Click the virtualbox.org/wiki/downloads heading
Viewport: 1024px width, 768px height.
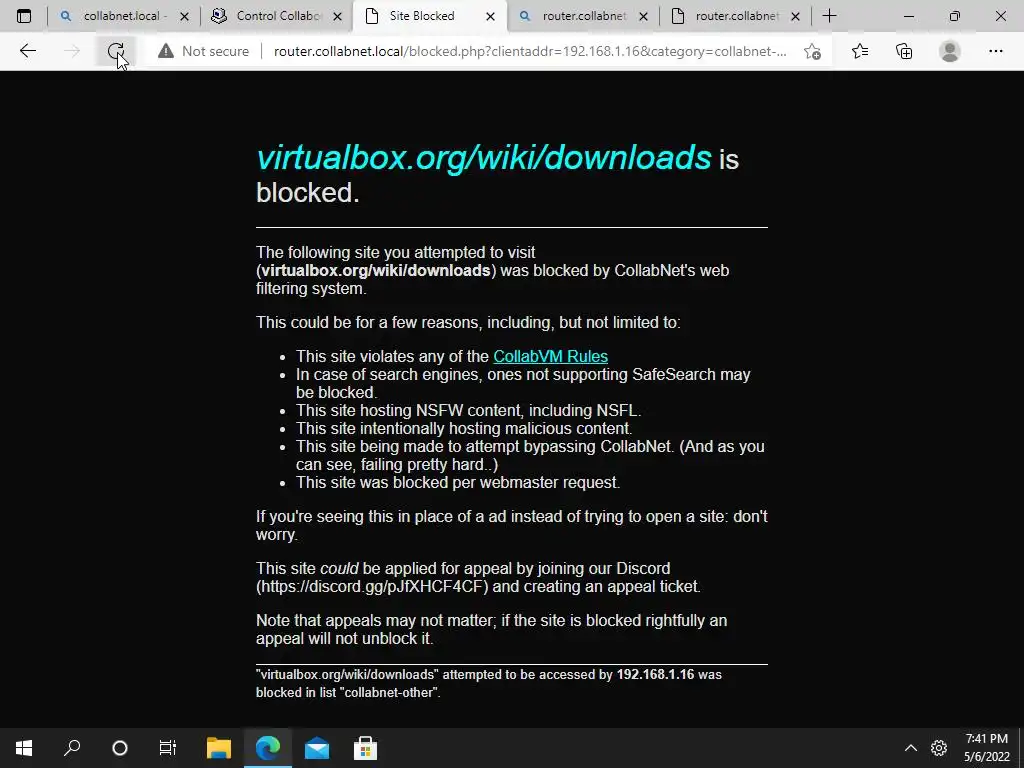[x=483, y=157]
